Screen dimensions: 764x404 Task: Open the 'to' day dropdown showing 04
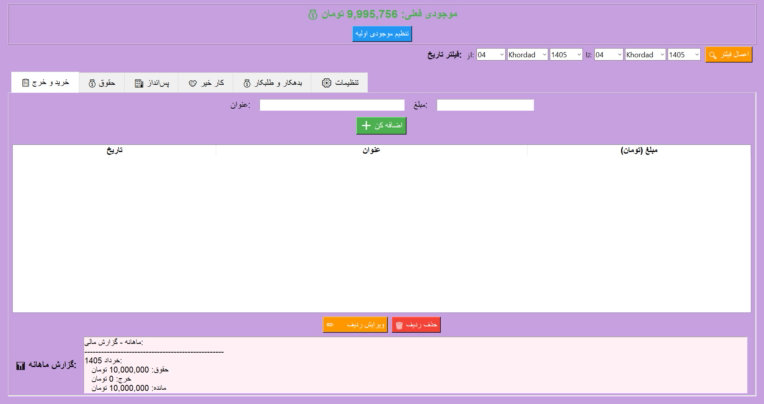click(609, 55)
